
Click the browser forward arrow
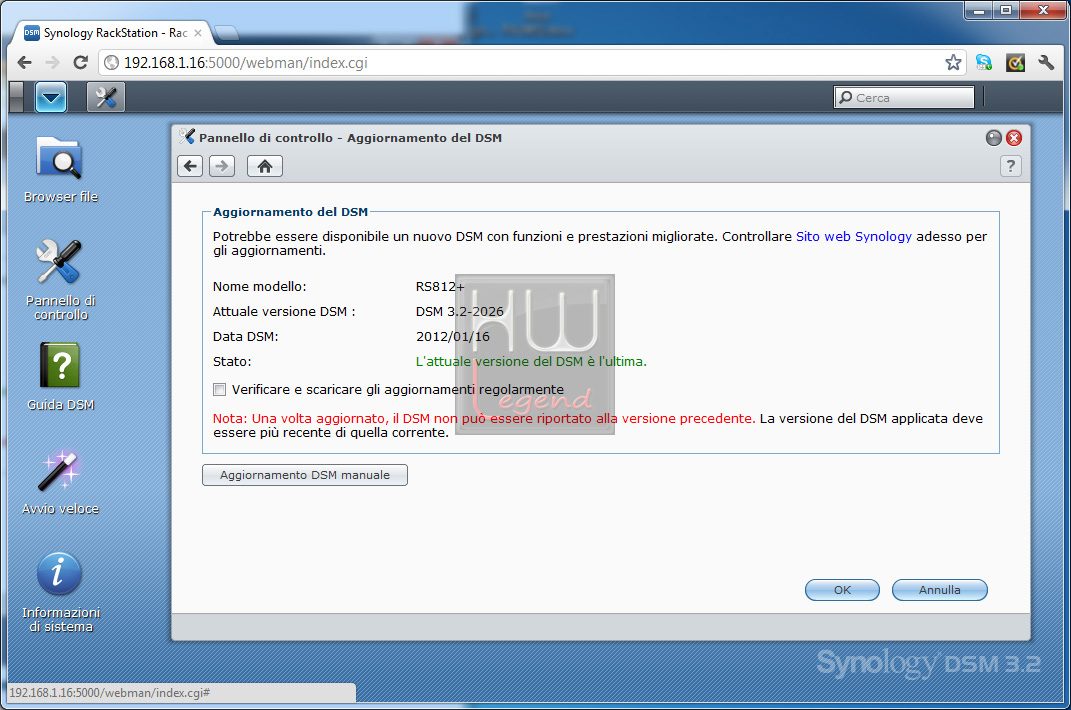click(53, 63)
